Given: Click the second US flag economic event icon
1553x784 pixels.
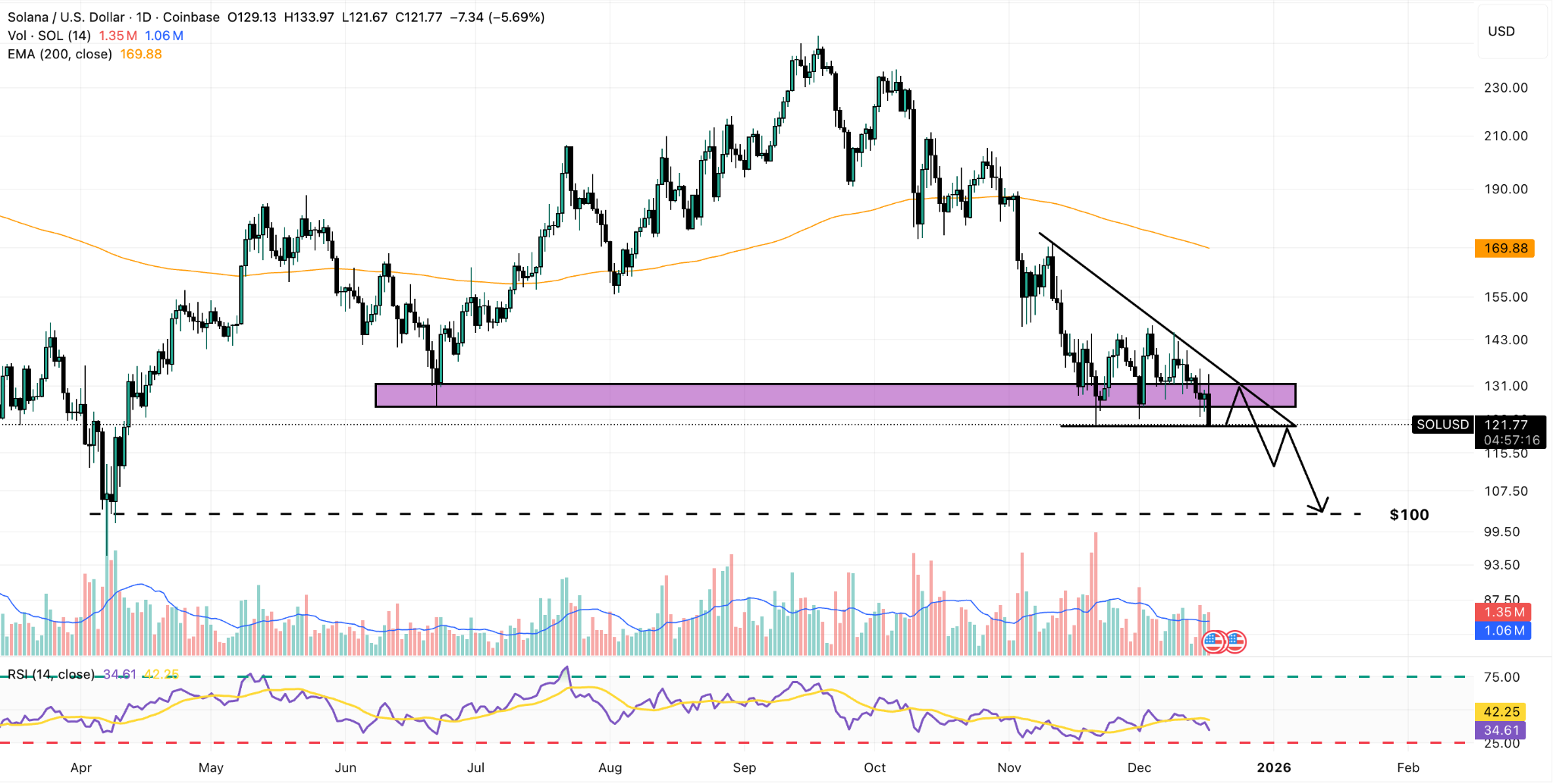Looking at the screenshot, I should tap(1236, 642).
